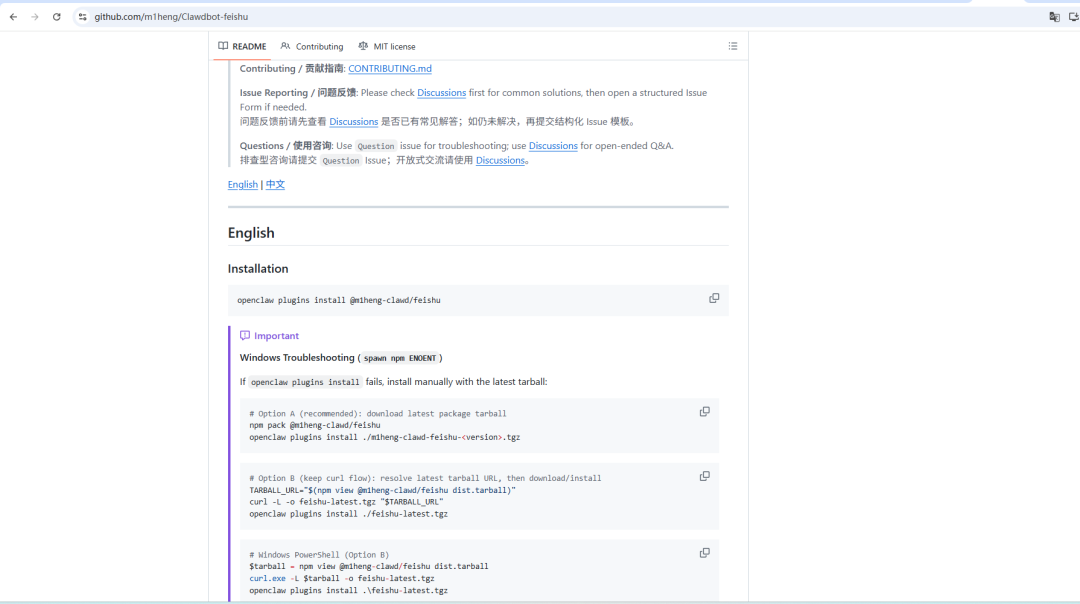Viewport: 1080px width, 604px height.
Task: Open site information icon beside the URL
Action: click(82, 17)
